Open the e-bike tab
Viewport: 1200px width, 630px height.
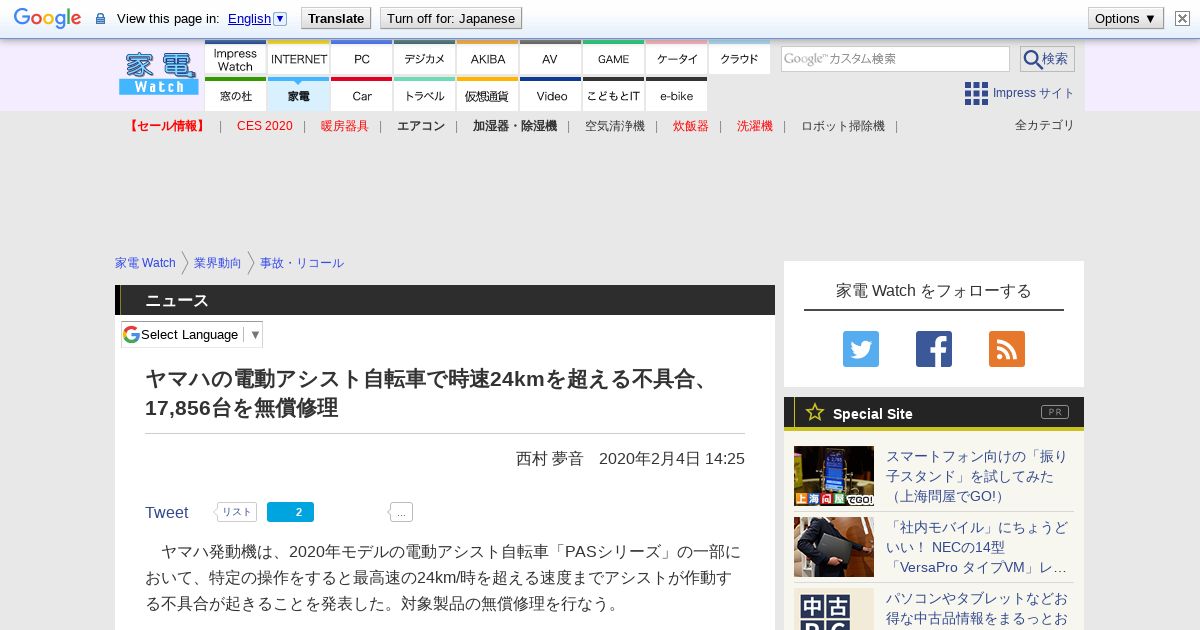tap(677, 95)
